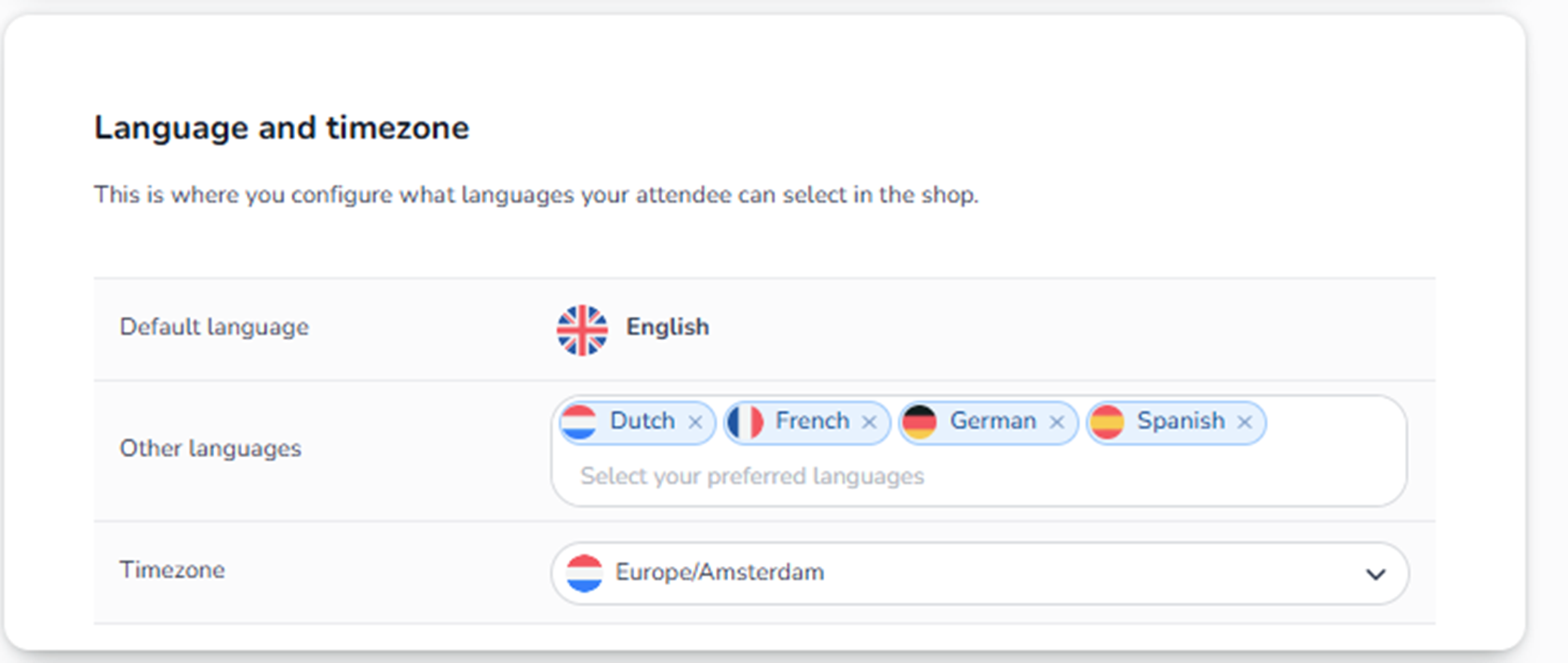Viewport: 1568px width, 663px height.
Task: Remove Spanish from other languages
Action: [x=1245, y=423]
